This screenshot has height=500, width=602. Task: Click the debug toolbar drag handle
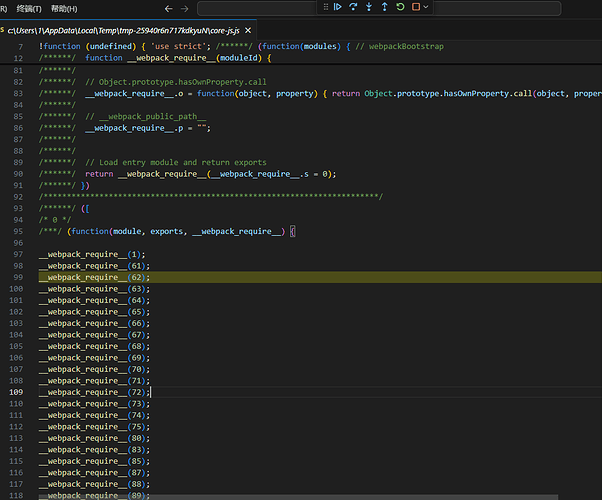click(324, 7)
